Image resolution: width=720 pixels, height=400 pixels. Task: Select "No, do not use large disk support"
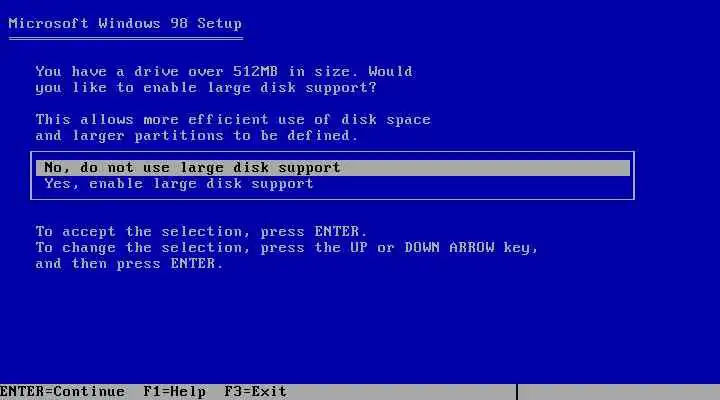(x=192, y=168)
